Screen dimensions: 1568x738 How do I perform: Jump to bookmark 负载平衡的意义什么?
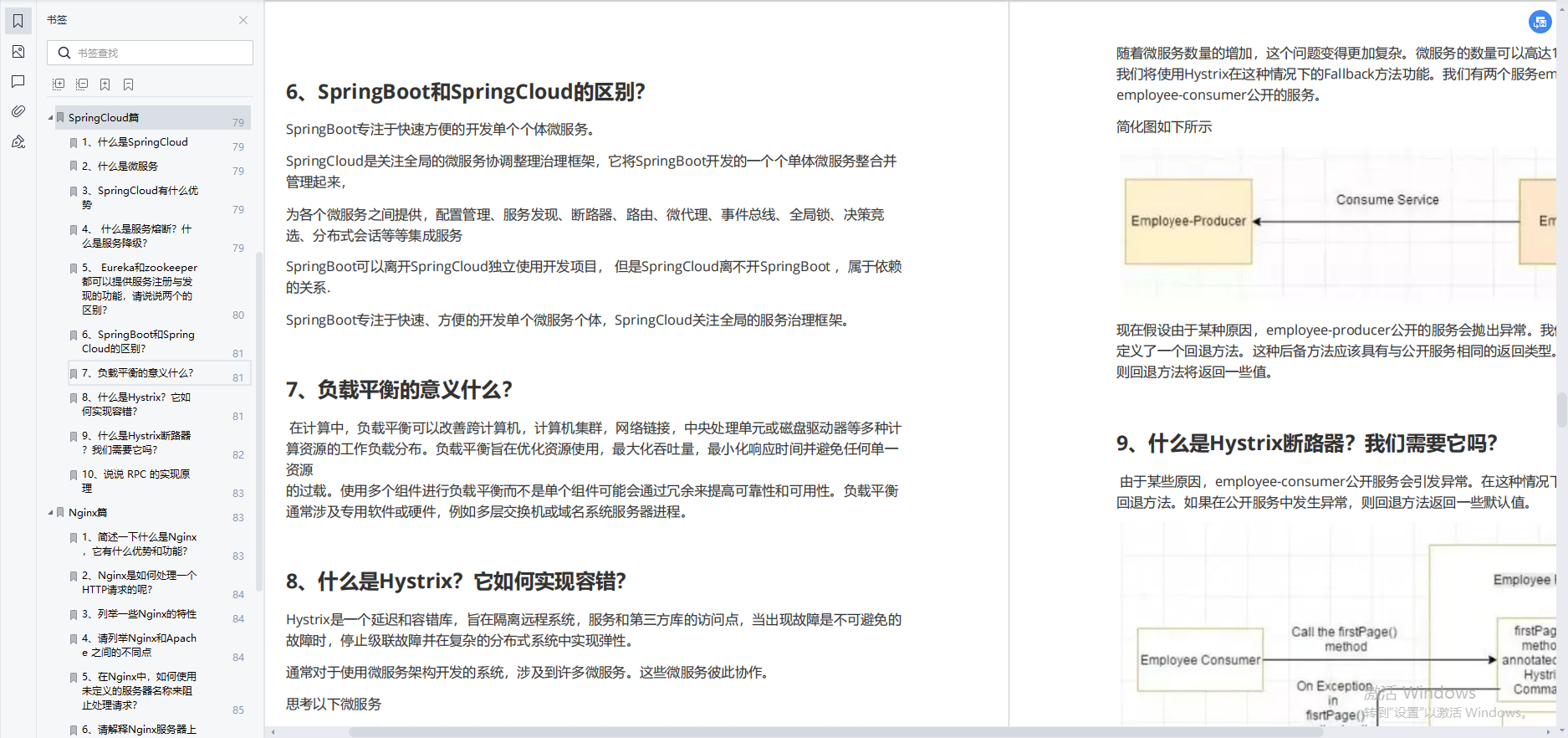146,373
